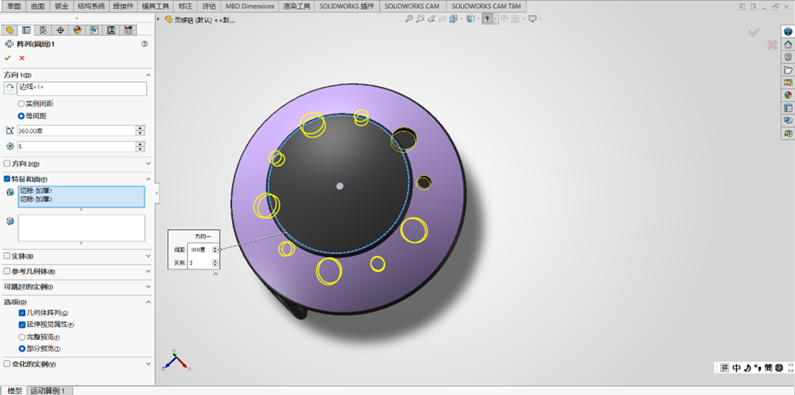Open Custom Properties icon in task pane
Image resolution: width=795 pixels, height=395 pixels.
click(788, 108)
